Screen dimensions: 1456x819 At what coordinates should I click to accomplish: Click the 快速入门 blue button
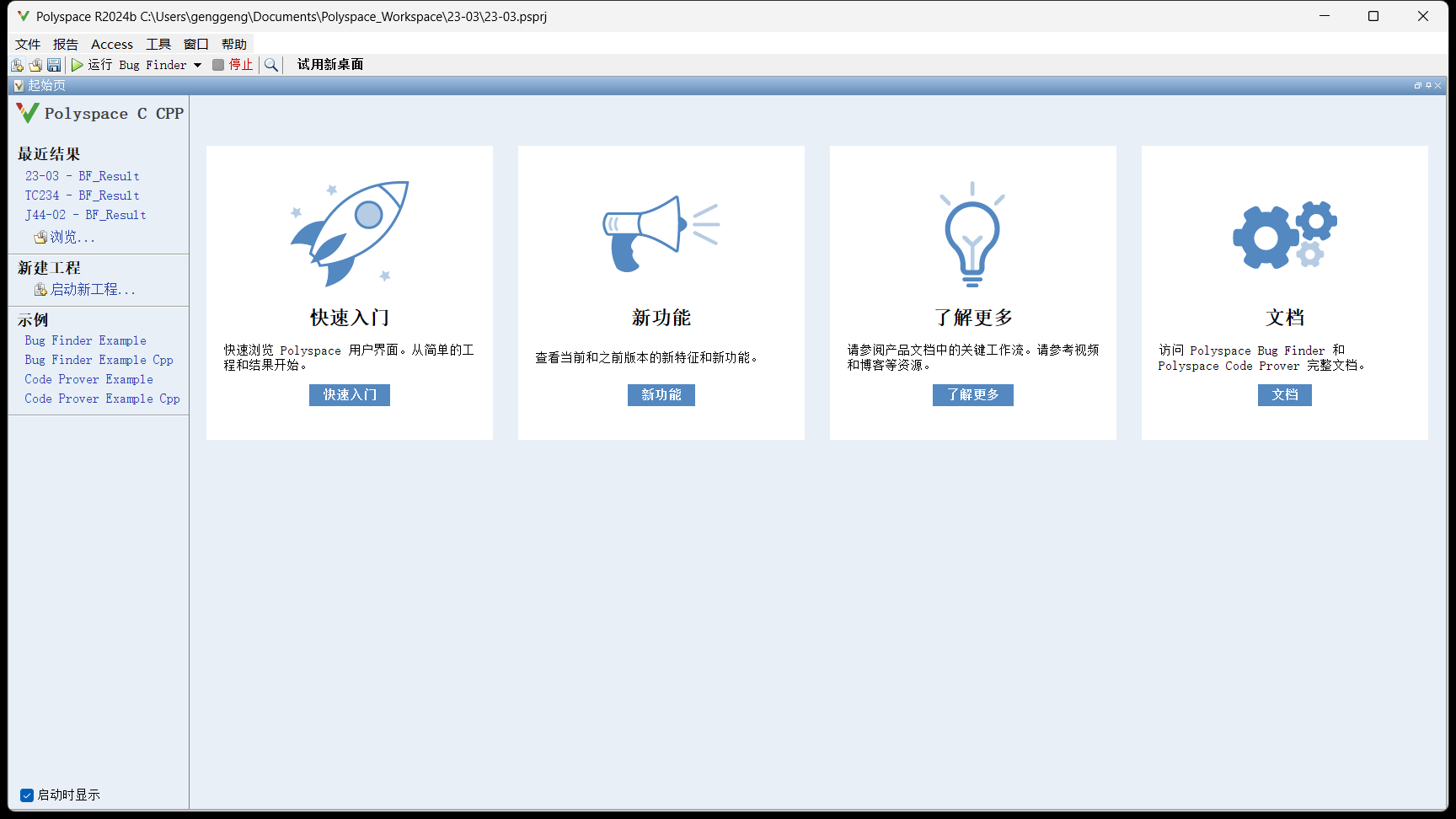click(x=350, y=395)
